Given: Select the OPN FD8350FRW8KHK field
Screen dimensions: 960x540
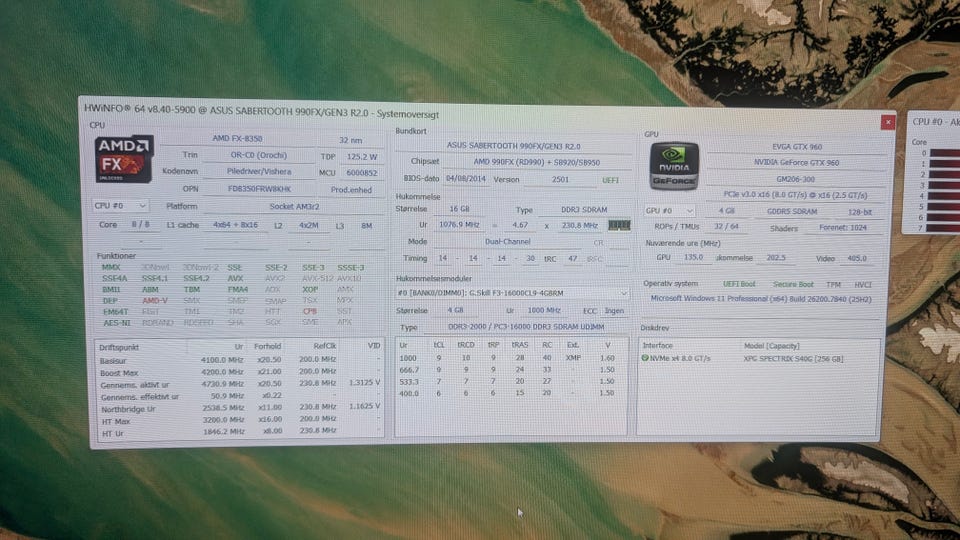Looking at the screenshot, I should (x=259, y=189).
